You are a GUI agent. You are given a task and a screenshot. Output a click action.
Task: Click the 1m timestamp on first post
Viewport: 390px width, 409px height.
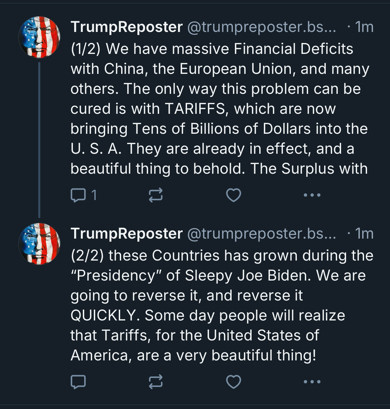364,27
